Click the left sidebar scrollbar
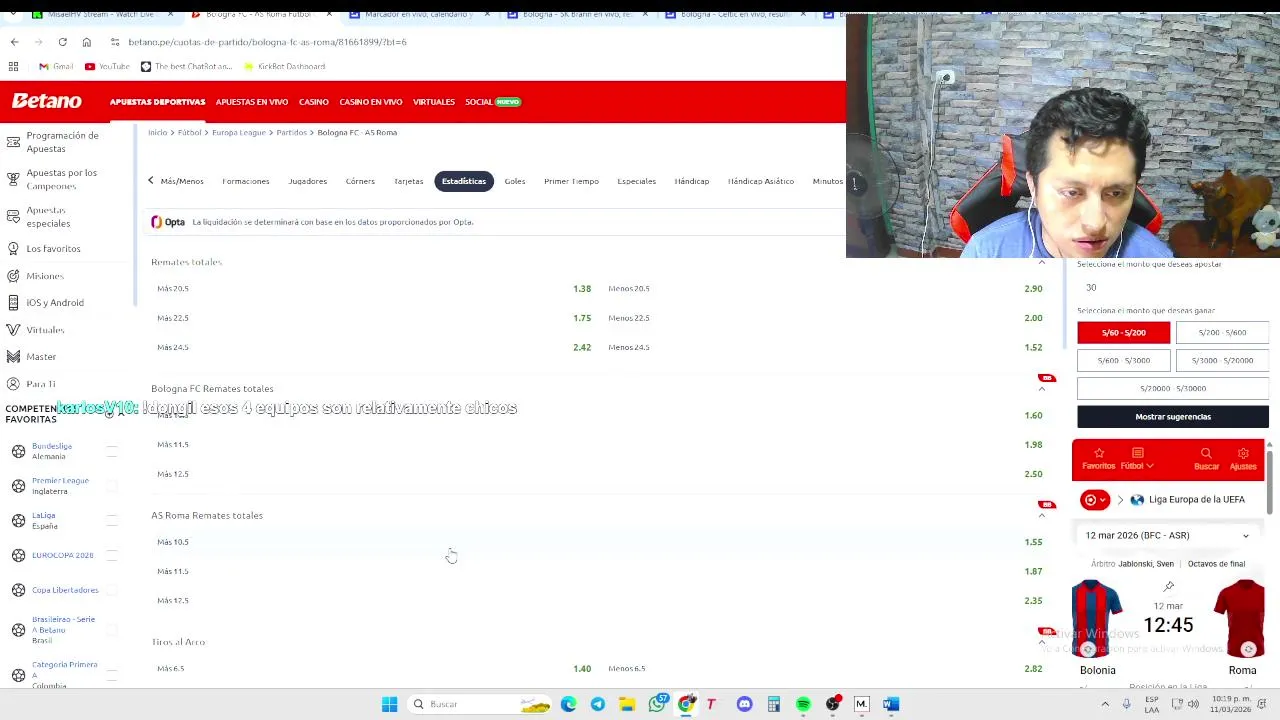1280x720 pixels. (133, 215)
